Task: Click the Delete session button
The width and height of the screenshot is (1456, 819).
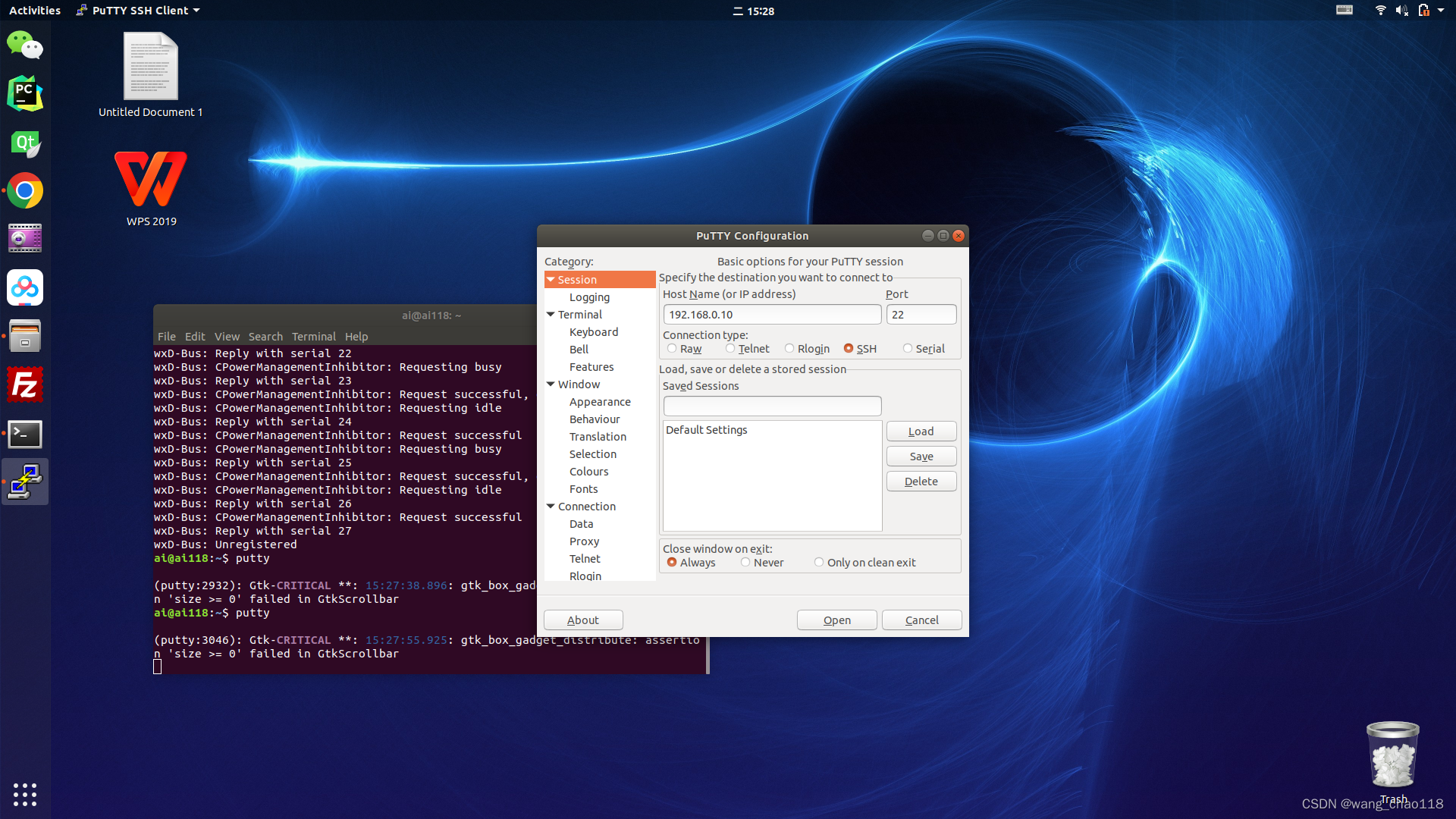Action: click(921, 481)
